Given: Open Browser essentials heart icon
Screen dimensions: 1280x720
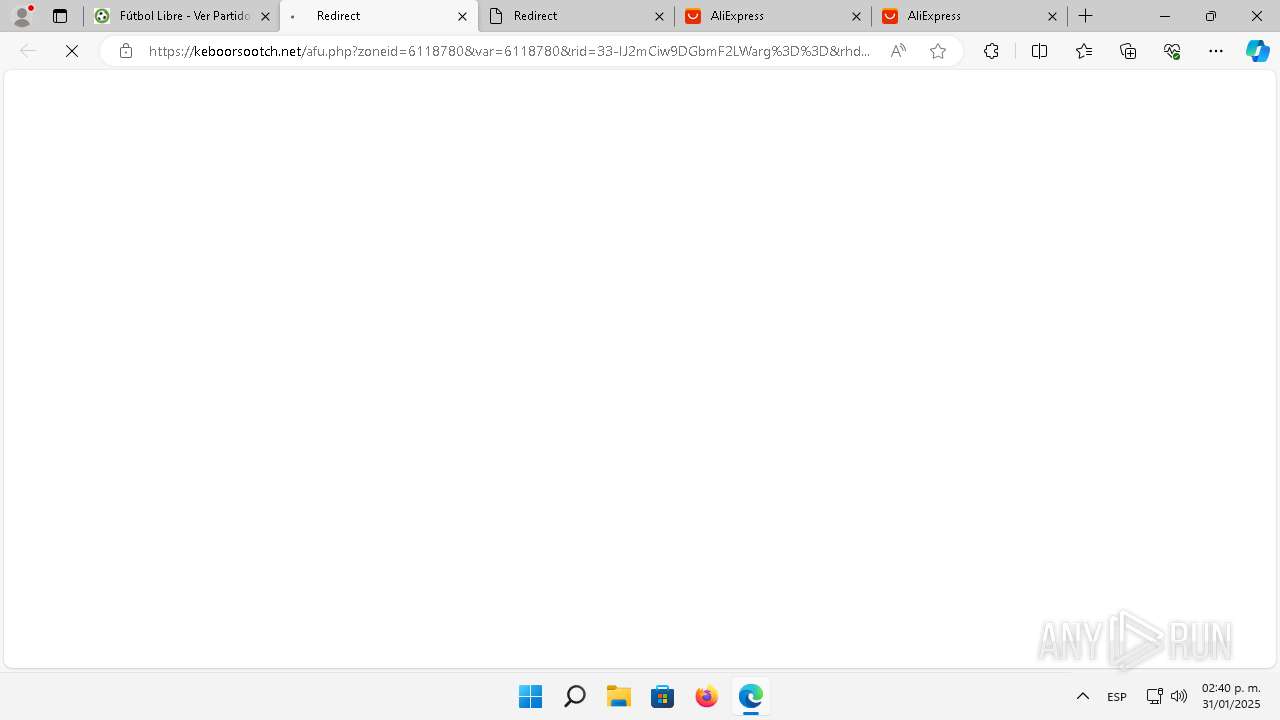Looking at the screenshot, I should pos(1172,51).
